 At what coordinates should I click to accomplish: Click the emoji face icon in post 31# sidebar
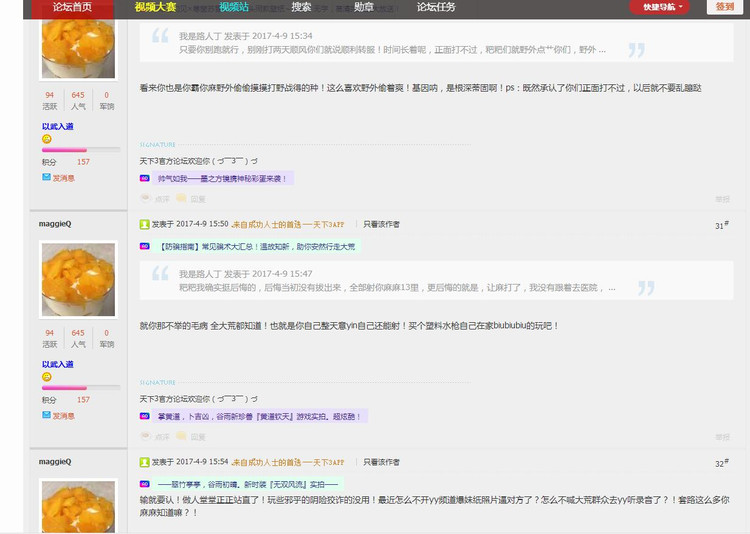click(x=46, y=377)
